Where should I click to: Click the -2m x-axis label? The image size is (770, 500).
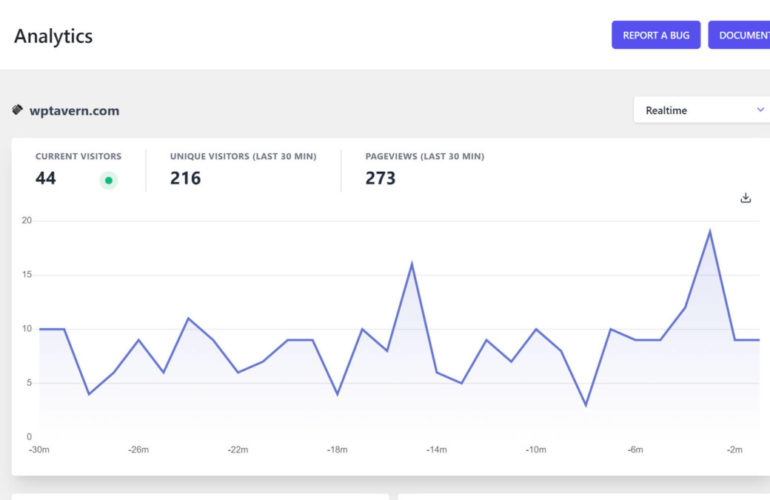[x=735, y=450]
